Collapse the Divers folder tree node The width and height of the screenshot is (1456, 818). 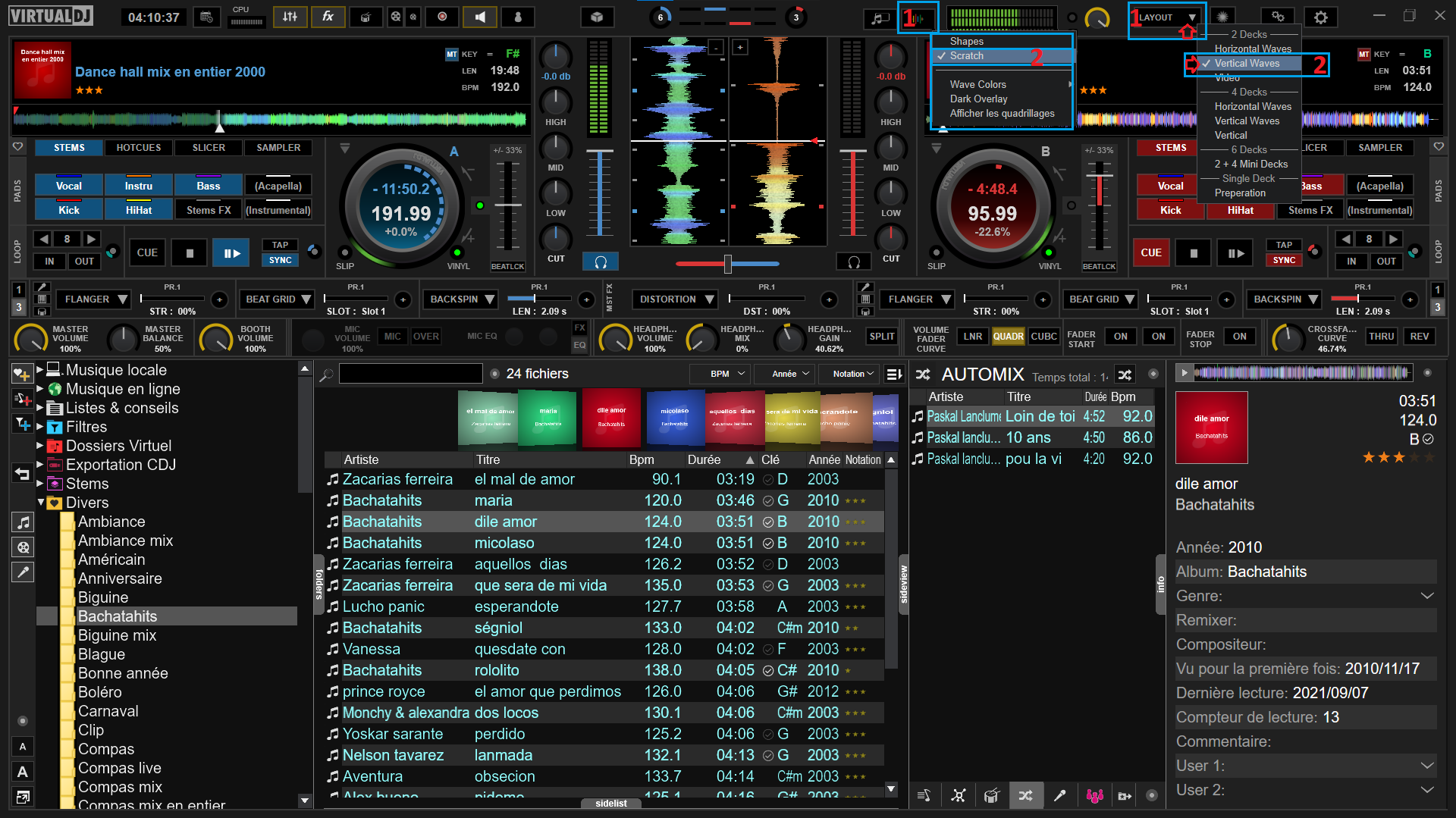click(x=41, y=503)
